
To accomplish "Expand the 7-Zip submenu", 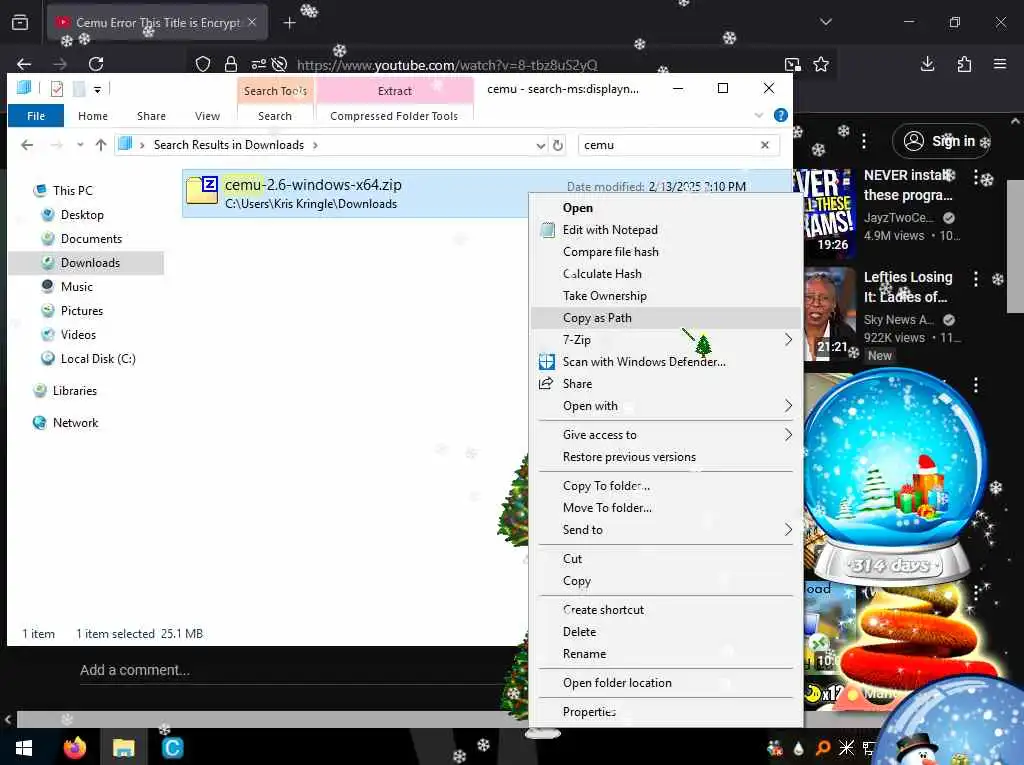I will click(666, 340).
